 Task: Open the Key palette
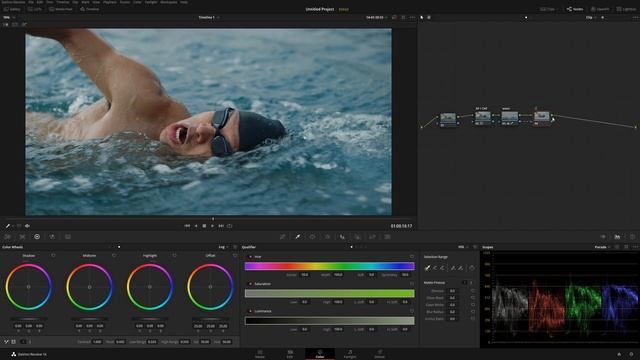tap(357, 237)
